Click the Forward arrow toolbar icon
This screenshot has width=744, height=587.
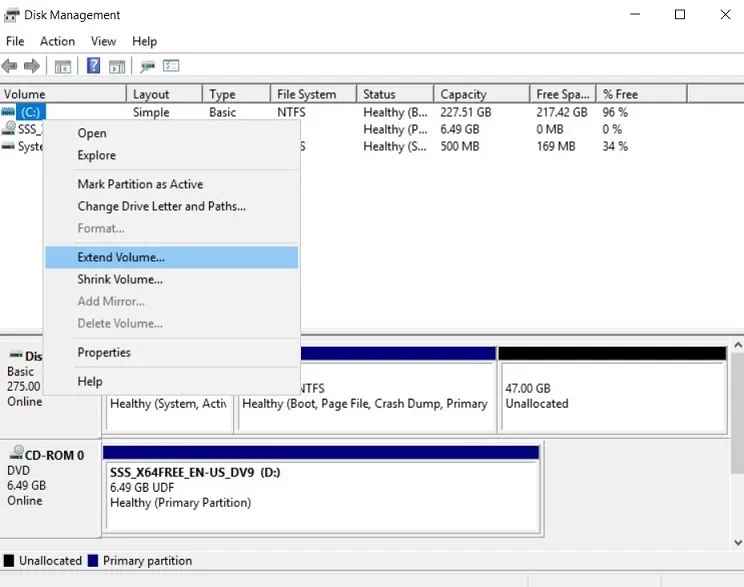(32, 66)
